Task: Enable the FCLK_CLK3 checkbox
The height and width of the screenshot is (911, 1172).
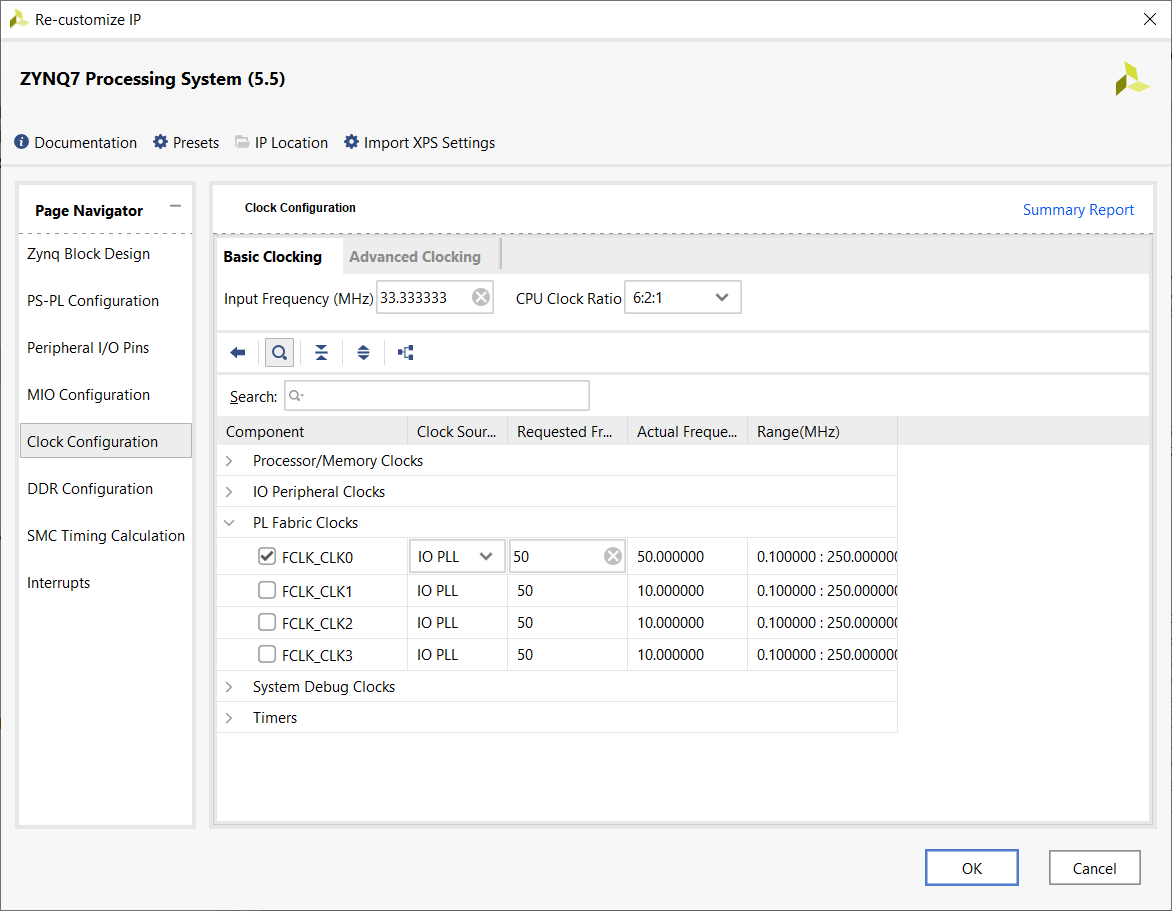Action: click(267, 654)
